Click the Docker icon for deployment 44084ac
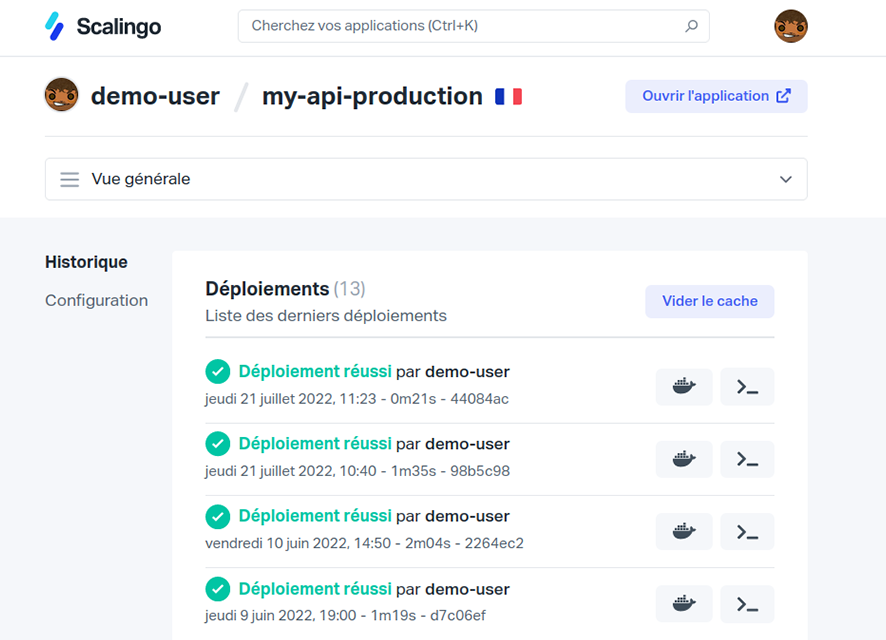 point(684,387)
